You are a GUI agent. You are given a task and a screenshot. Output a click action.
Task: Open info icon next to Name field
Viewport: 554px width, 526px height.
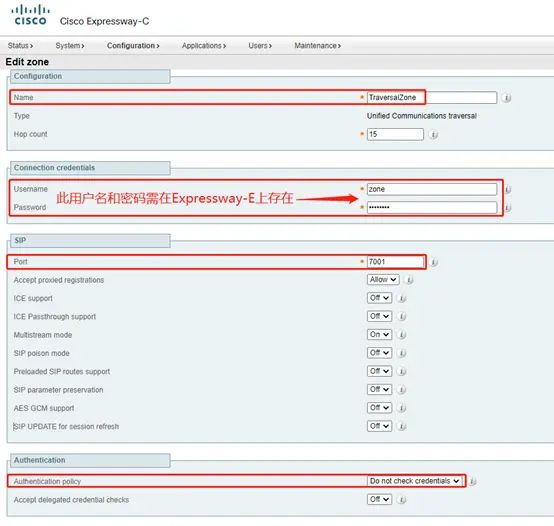506,97
